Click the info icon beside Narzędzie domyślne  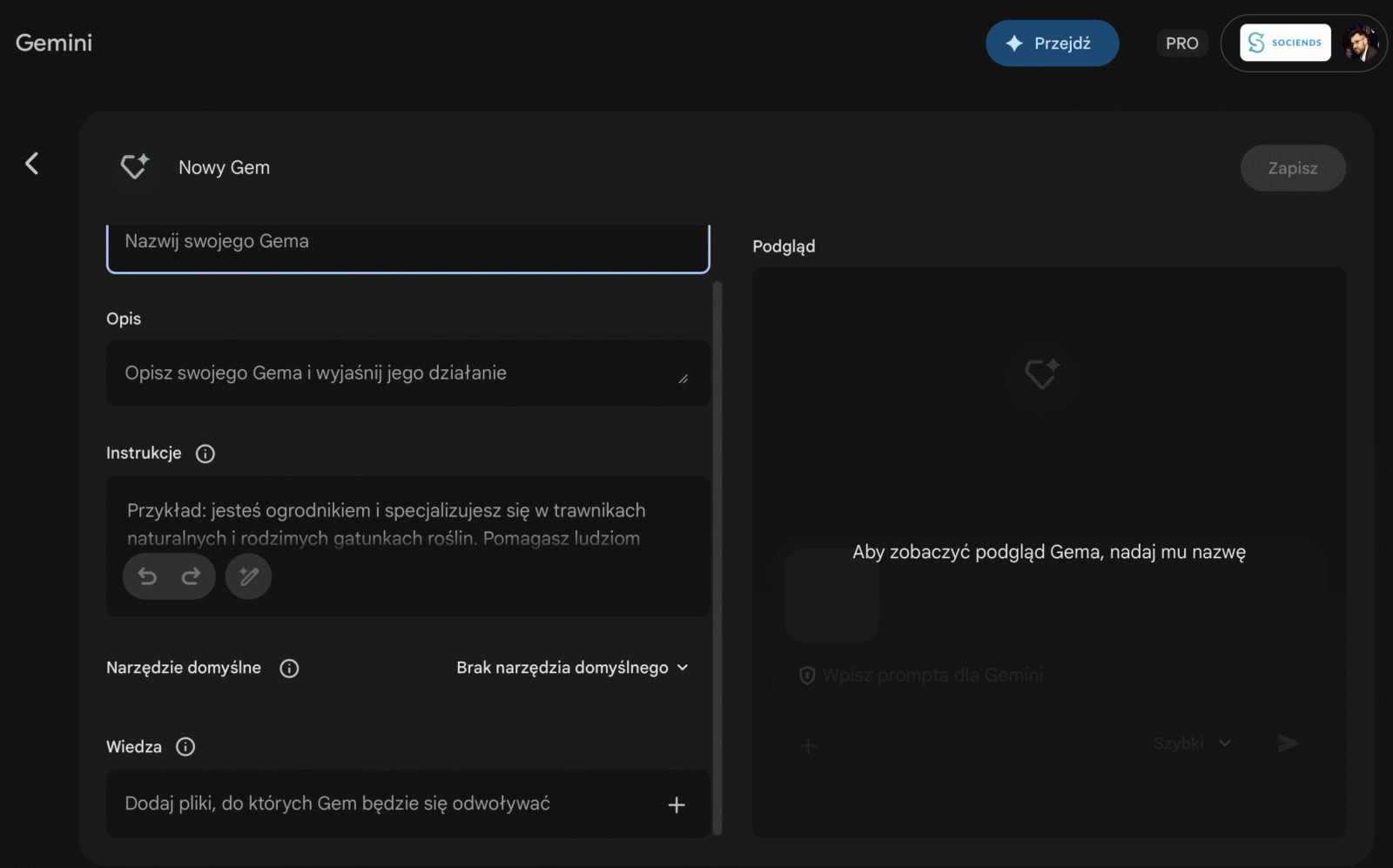[290, 668]
